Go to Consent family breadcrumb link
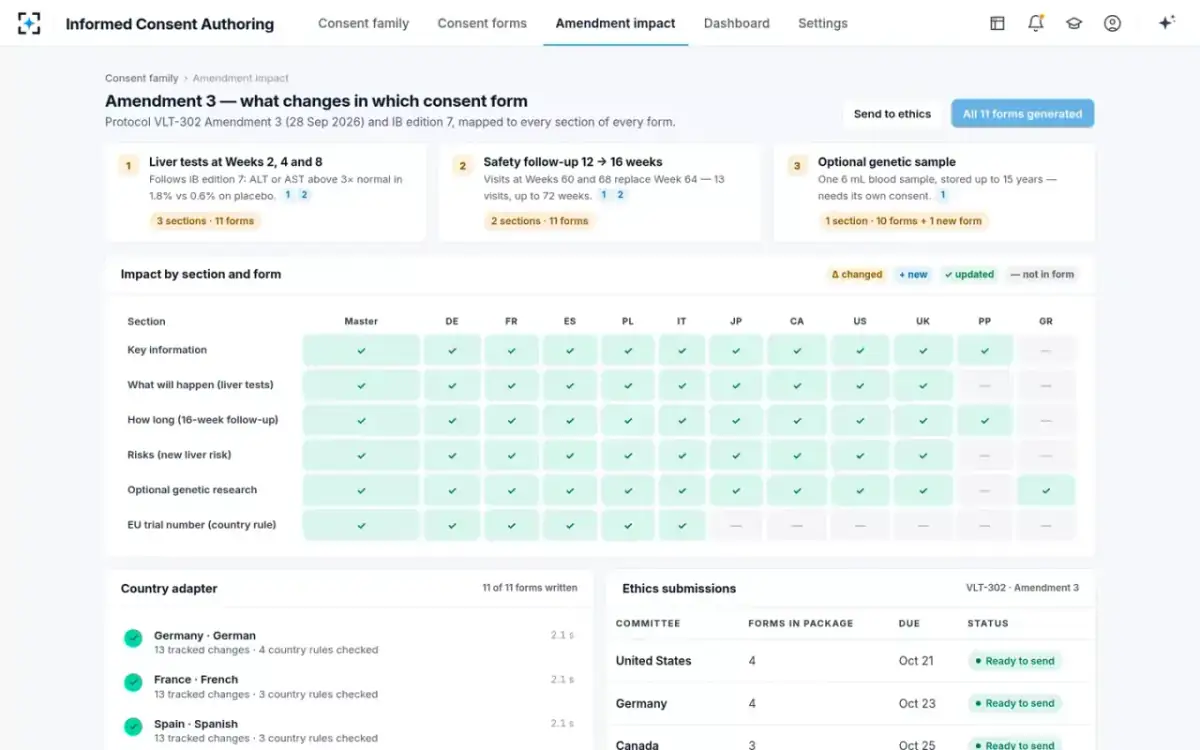The image size is (1200, 750). point(142,78)
